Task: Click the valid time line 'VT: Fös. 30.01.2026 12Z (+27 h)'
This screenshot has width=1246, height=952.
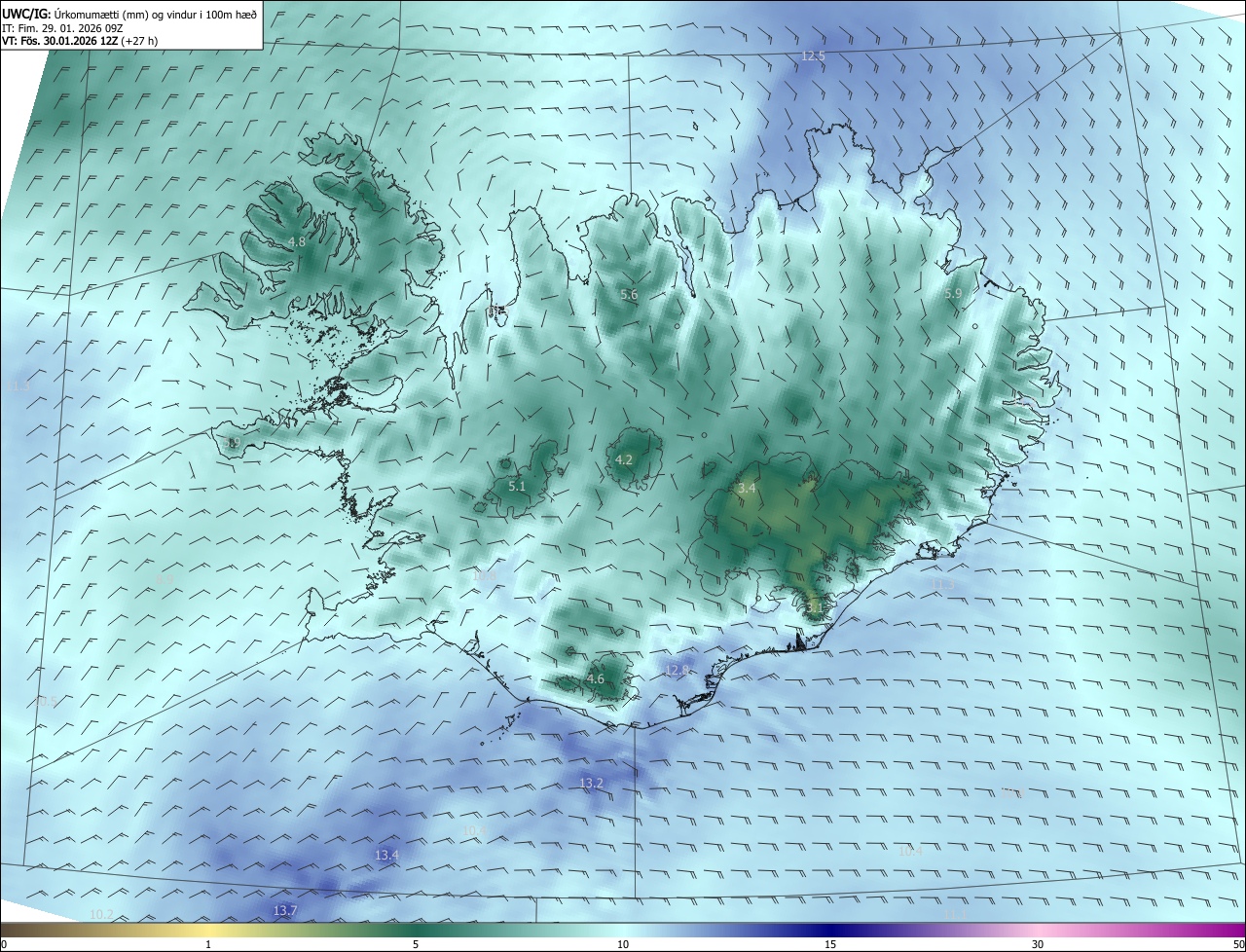Action: coord(81,41)
